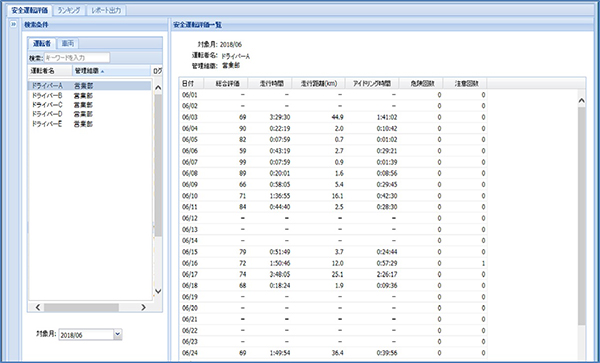600x363 pixels.
Task: Click driver list scroll left arrow
Action: 38,307
